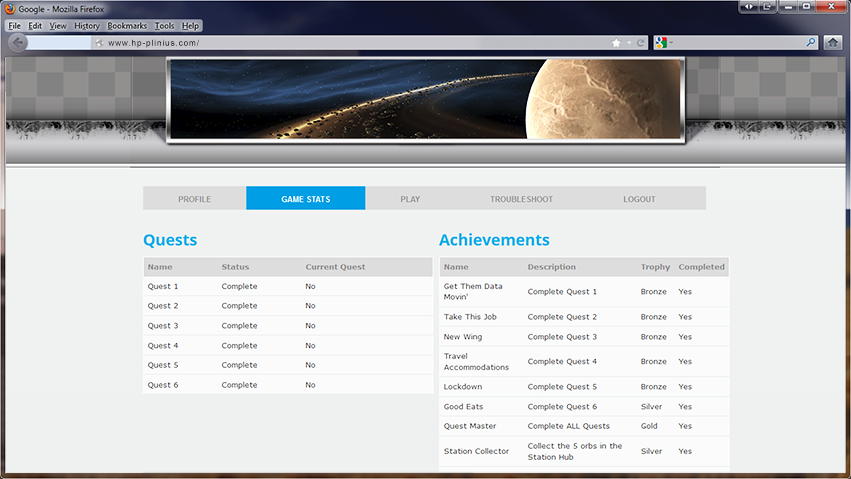The width and height of the screenshot is (851, 479).
Task: Click the Good Eats achievement name
Action: click(x=463, y=406)
